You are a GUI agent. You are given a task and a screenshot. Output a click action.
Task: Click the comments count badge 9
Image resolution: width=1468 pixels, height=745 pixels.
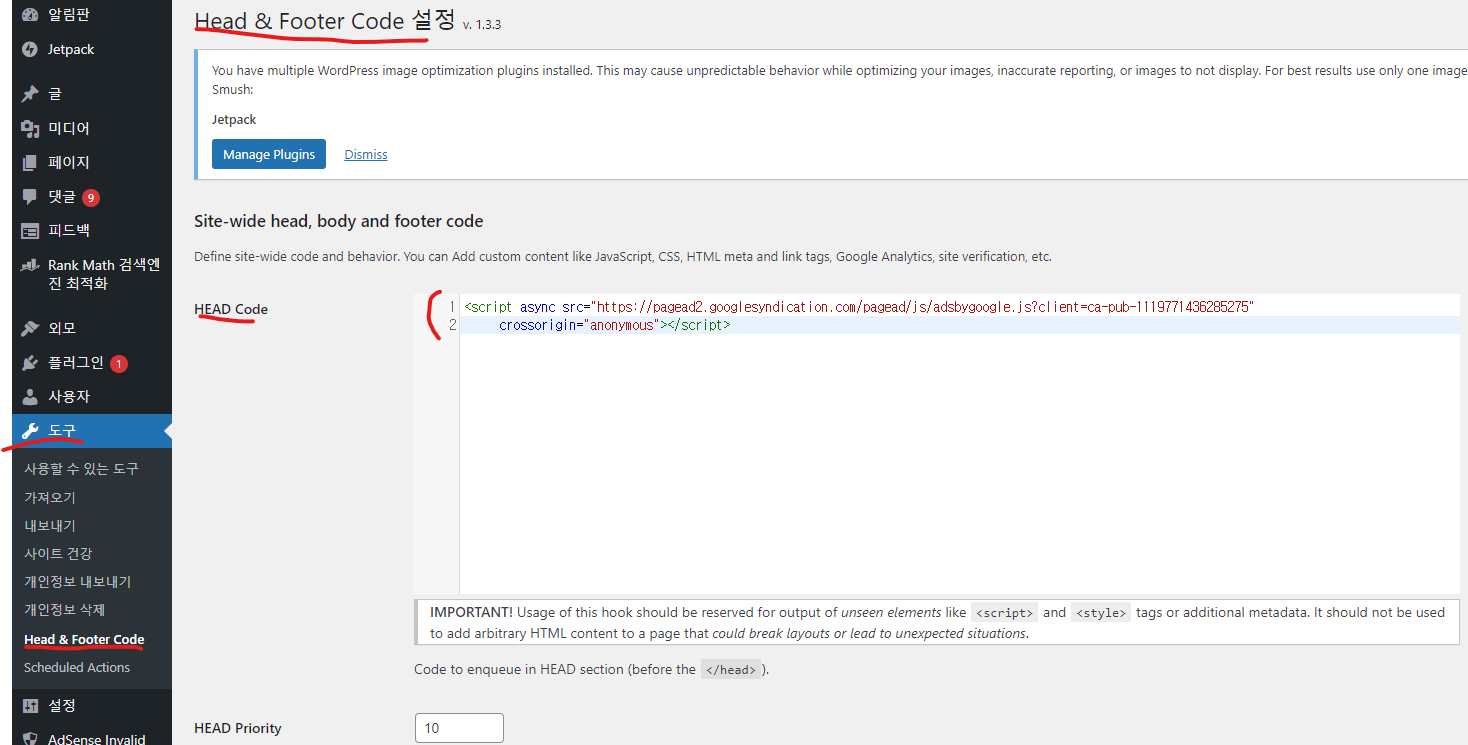coord(91,197)
